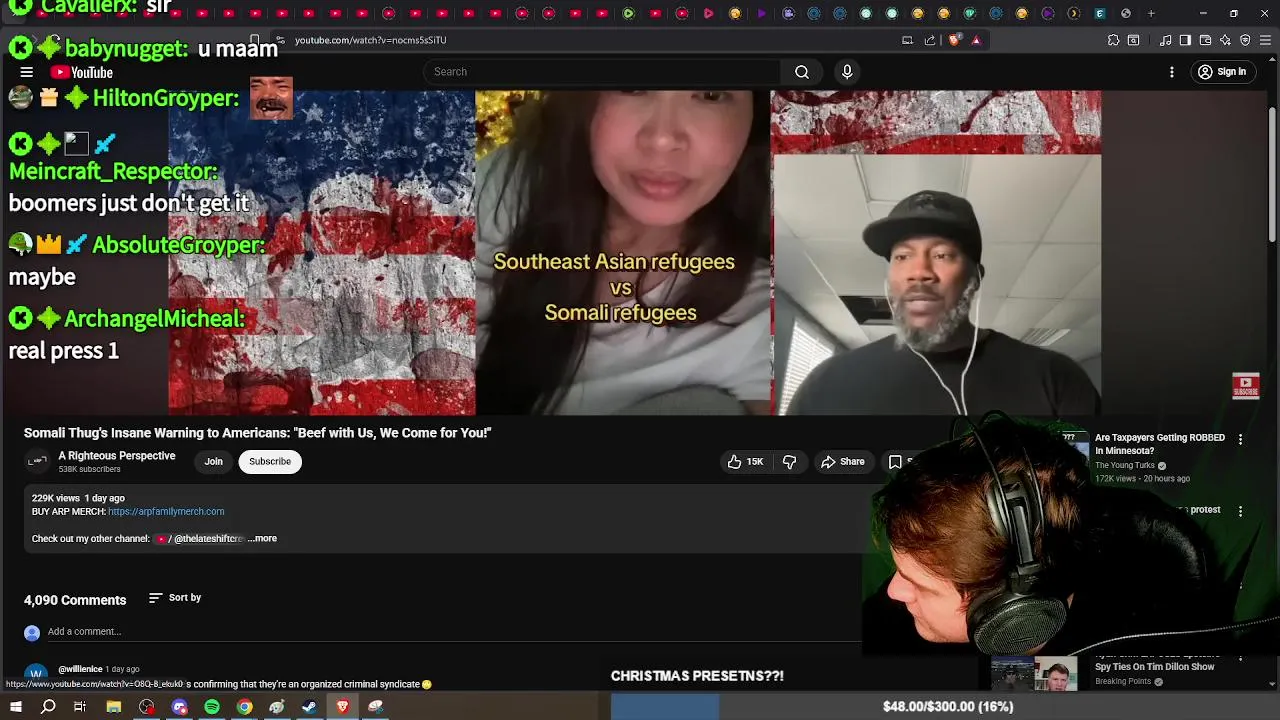This screenshot has height=720, width=1280.
Task: Switch to the globe-icon browser tab
Action: (x=1126, y=13)
